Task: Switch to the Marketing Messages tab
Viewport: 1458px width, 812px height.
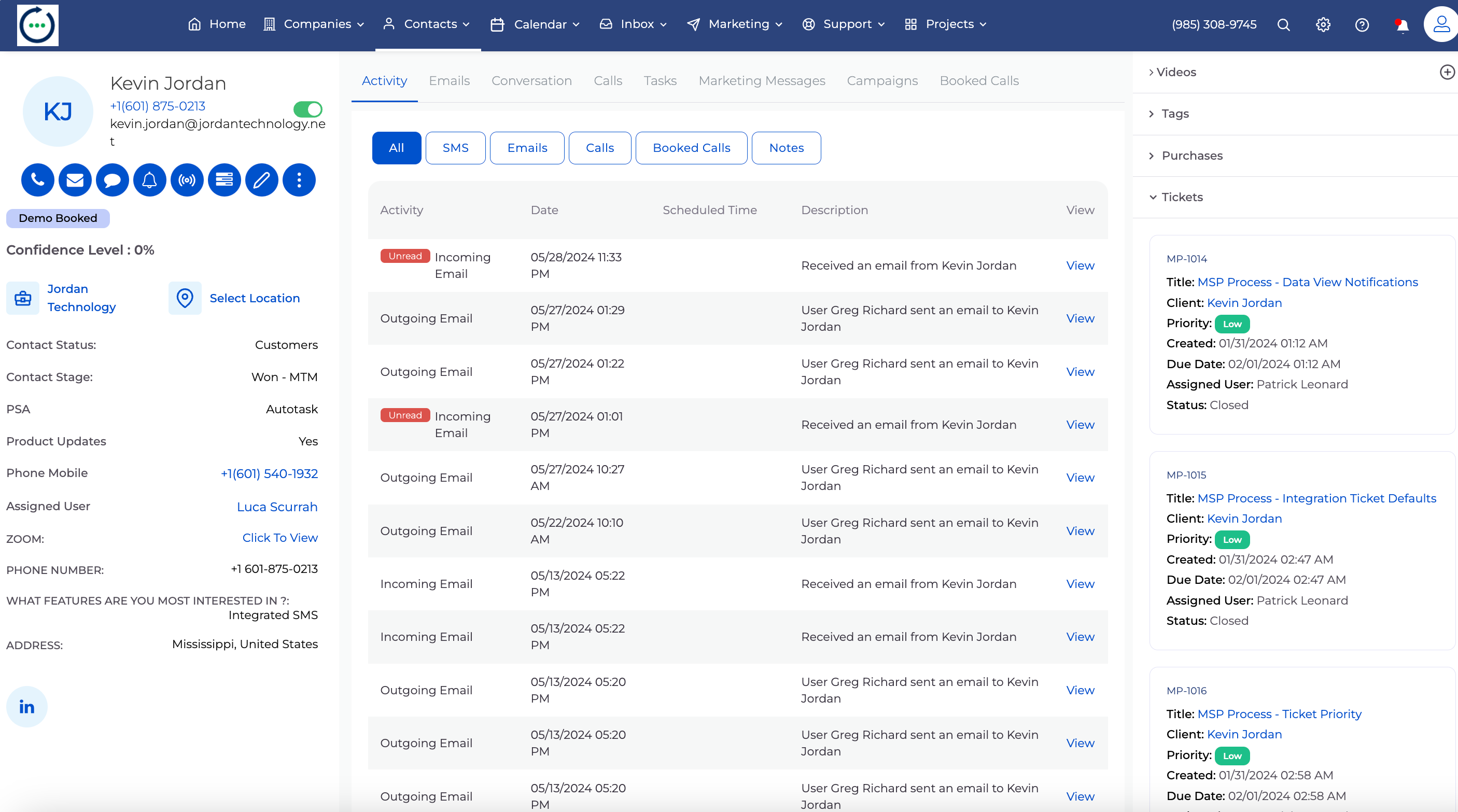Action: 762,80
